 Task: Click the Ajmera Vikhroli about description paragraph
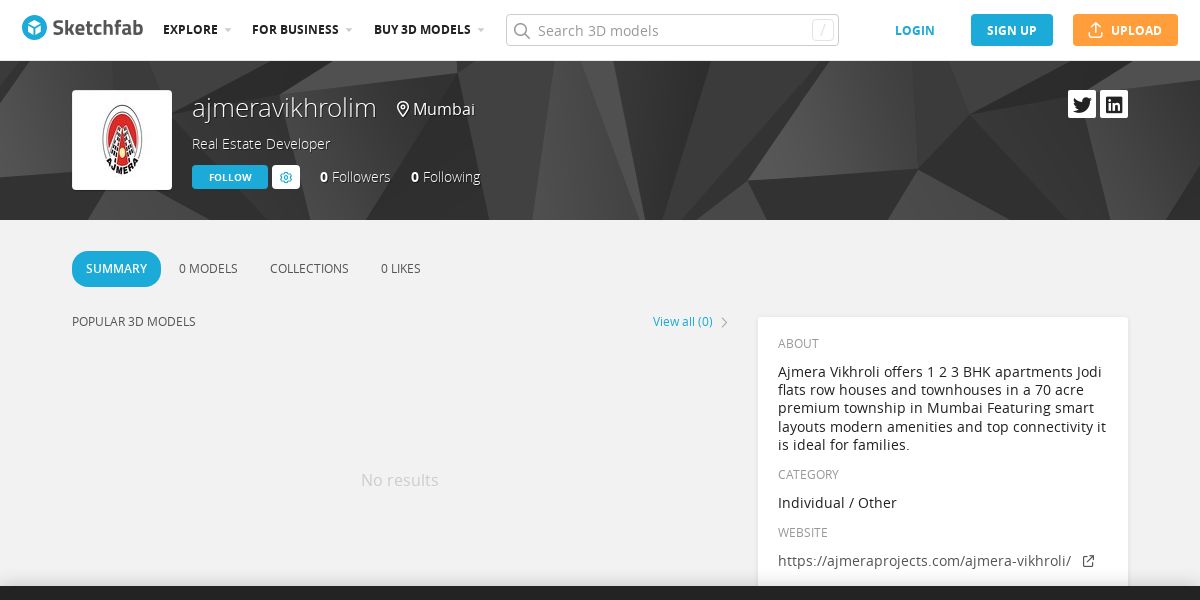pyautogui.click(x=942, y=408)
